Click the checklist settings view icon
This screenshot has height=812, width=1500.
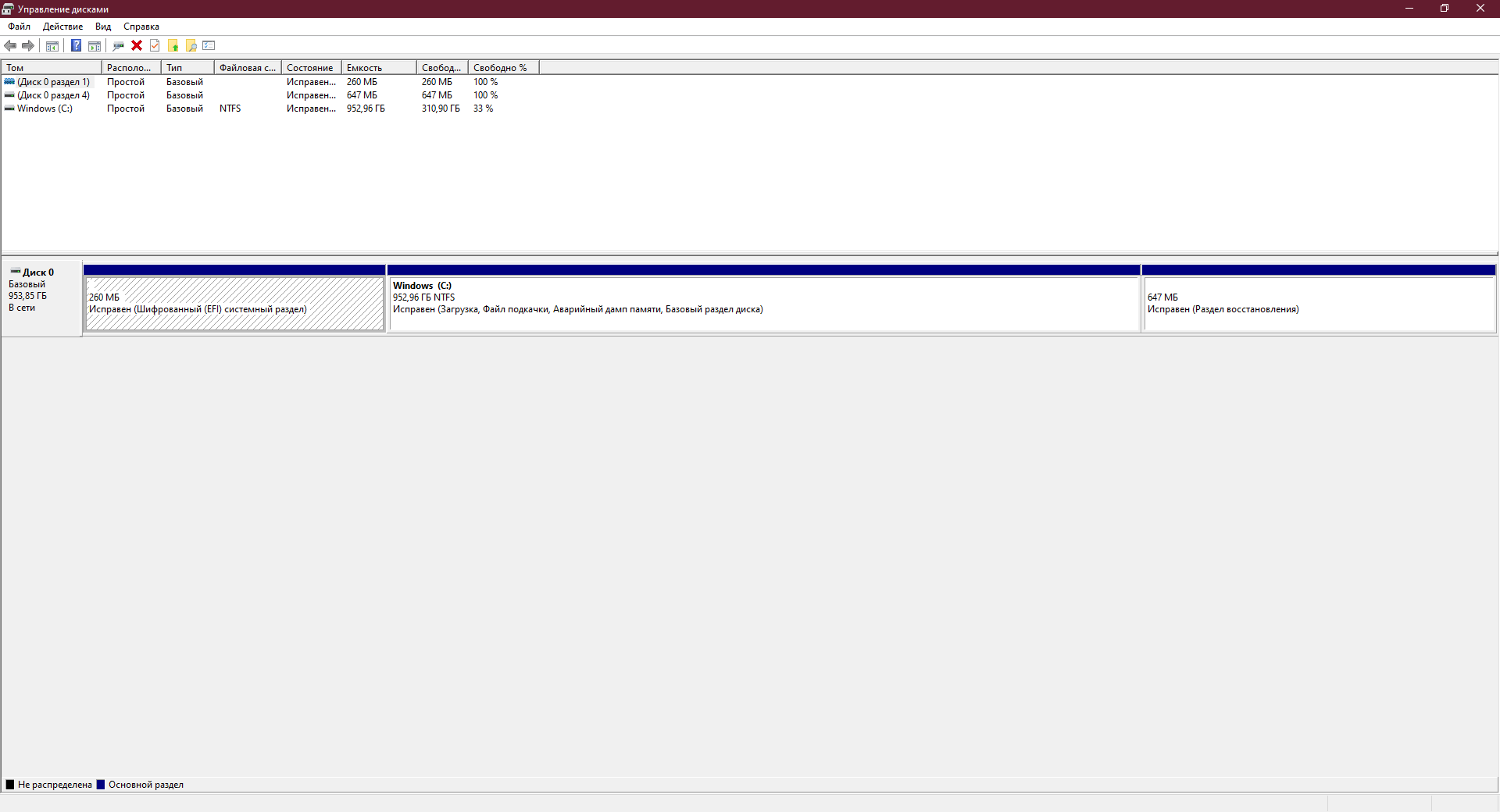209,45
